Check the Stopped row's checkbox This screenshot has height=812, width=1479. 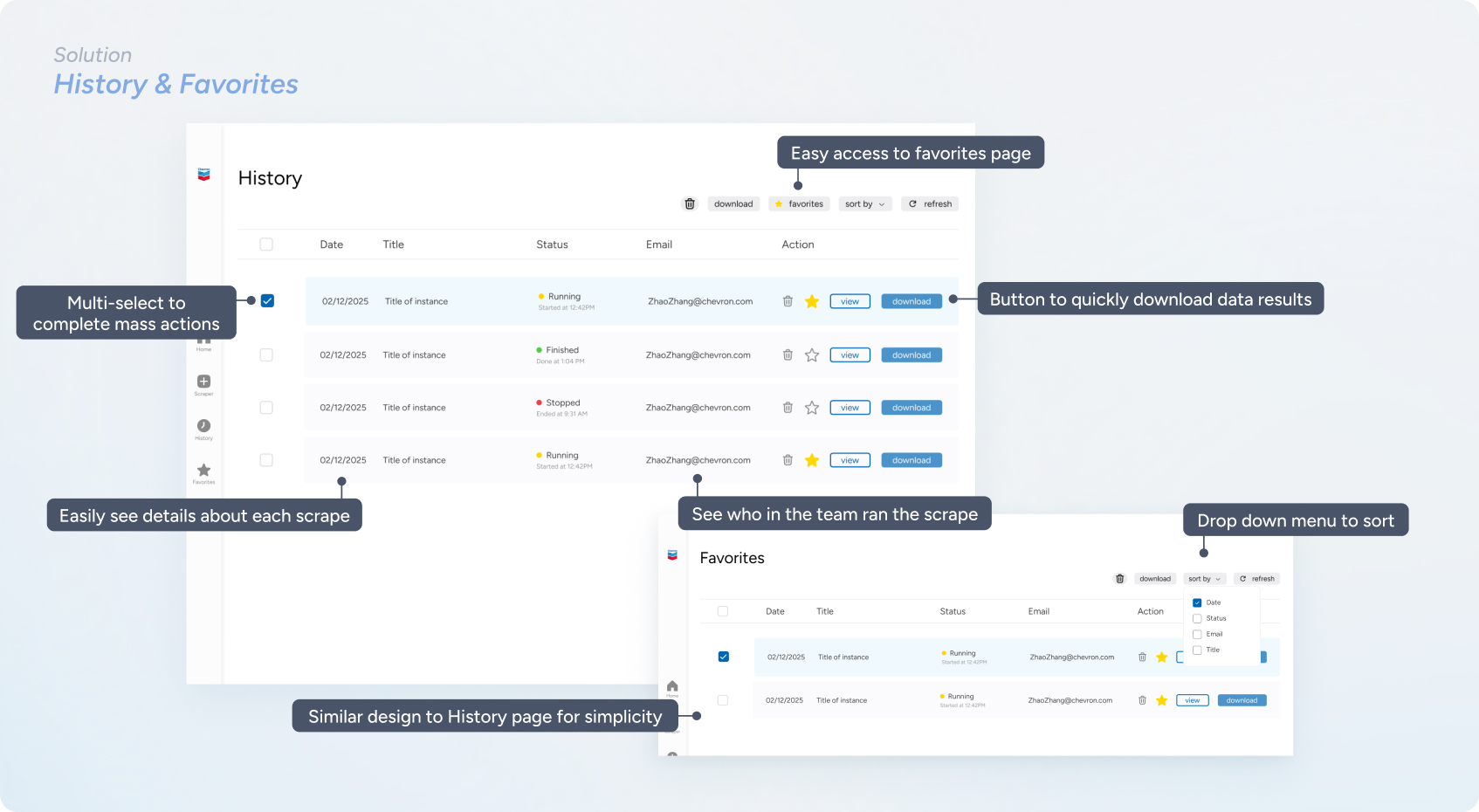(x=266, y=408)
